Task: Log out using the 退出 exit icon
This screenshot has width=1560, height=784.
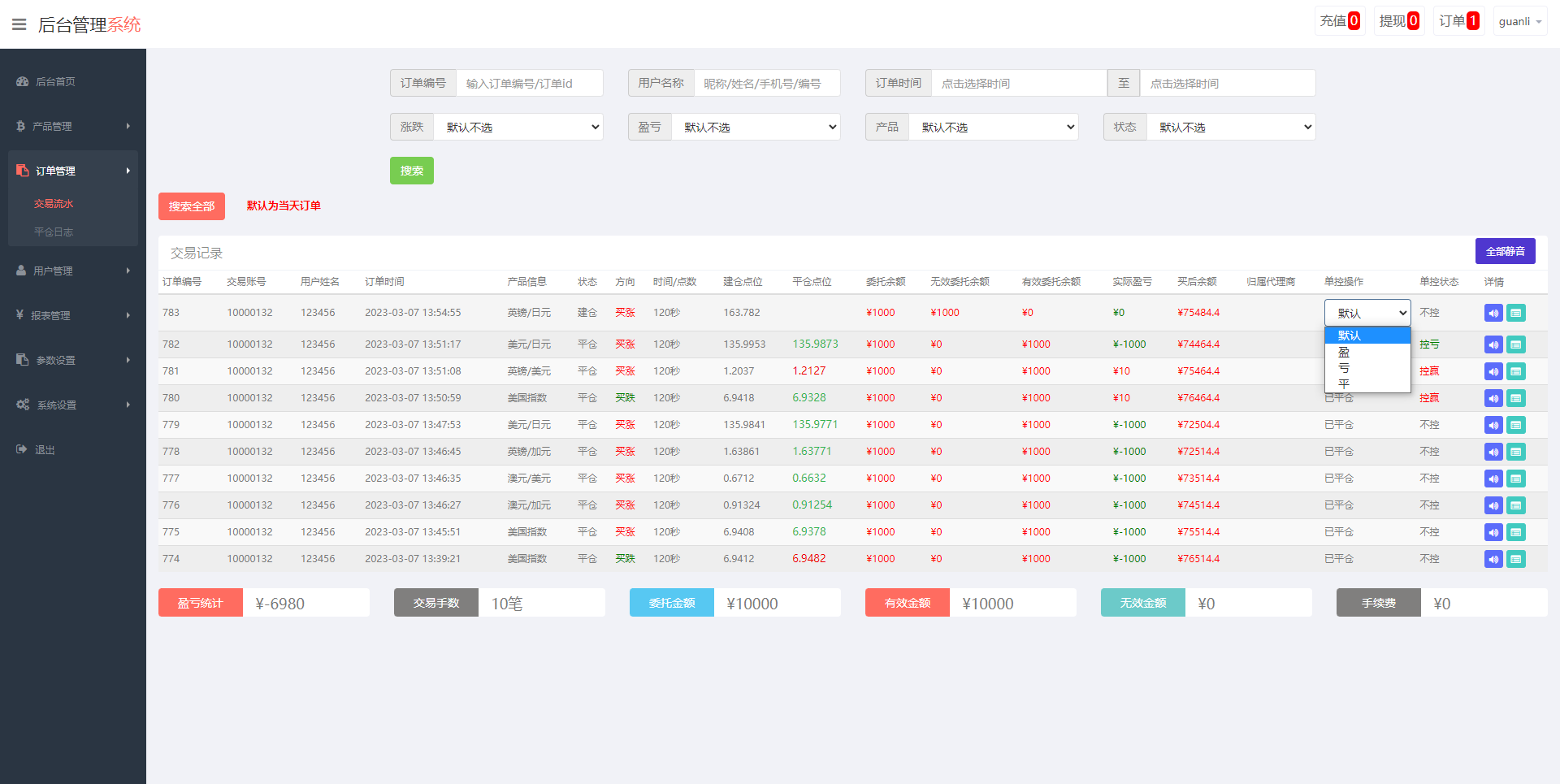Action: pos(22,449)
